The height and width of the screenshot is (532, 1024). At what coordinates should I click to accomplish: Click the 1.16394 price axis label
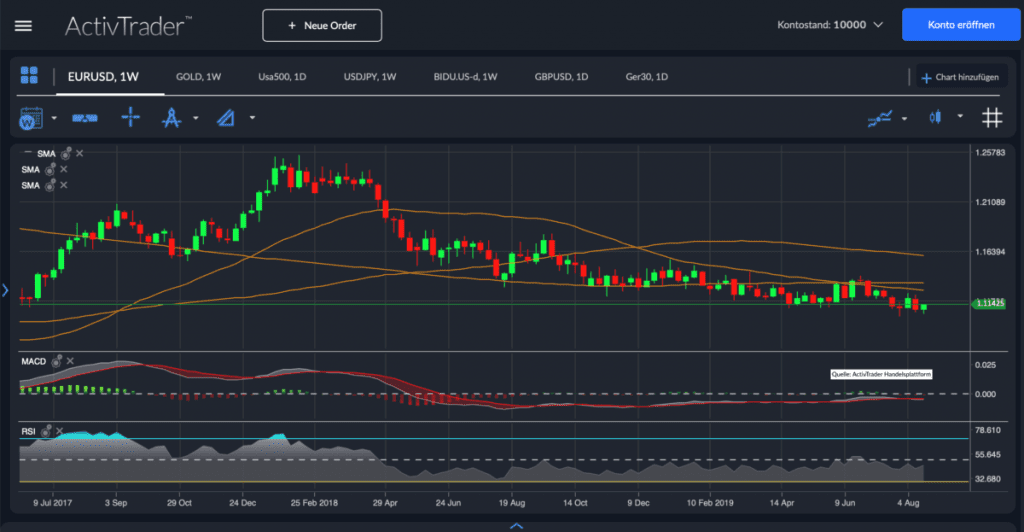[x=990, y=251]
